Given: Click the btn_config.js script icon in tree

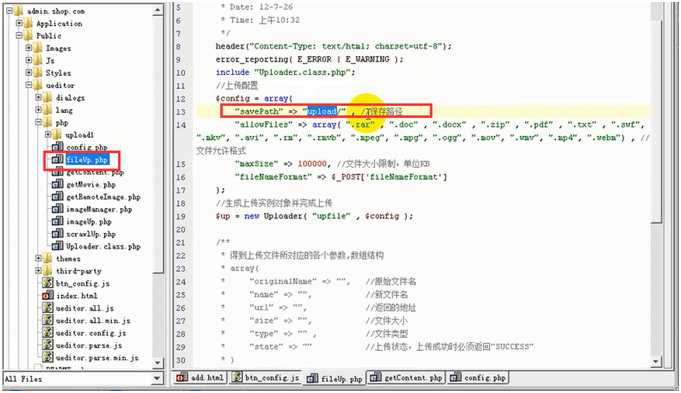Looking at the screenshot, I should (48, 283).
